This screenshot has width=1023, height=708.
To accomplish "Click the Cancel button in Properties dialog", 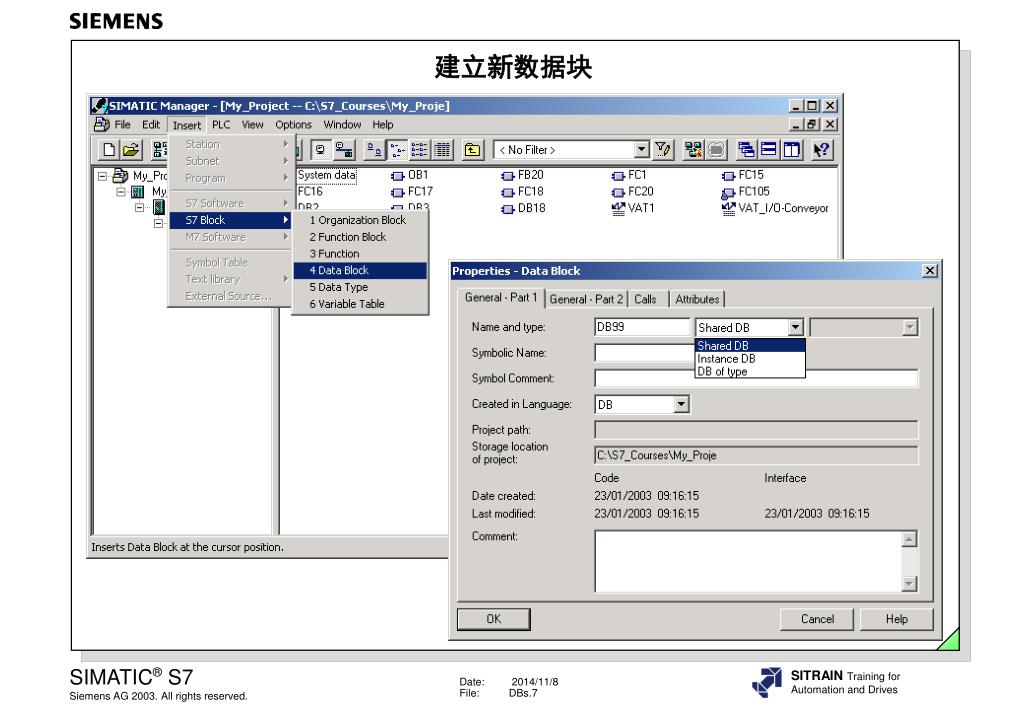I will (x=817, y=619).
